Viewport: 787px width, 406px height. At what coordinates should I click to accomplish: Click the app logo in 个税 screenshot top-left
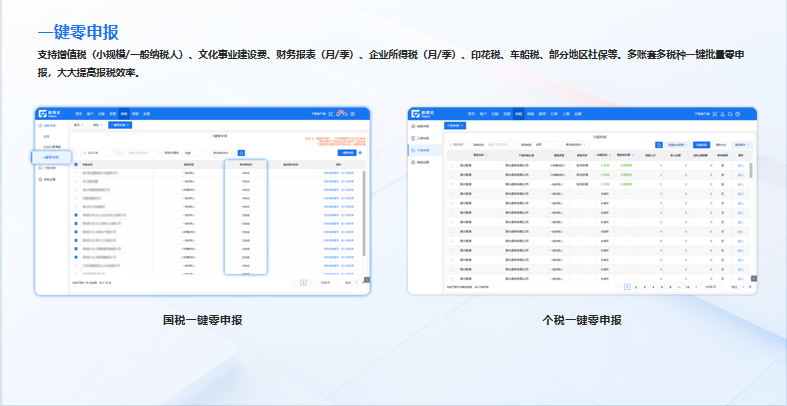[x=417, y=115]
